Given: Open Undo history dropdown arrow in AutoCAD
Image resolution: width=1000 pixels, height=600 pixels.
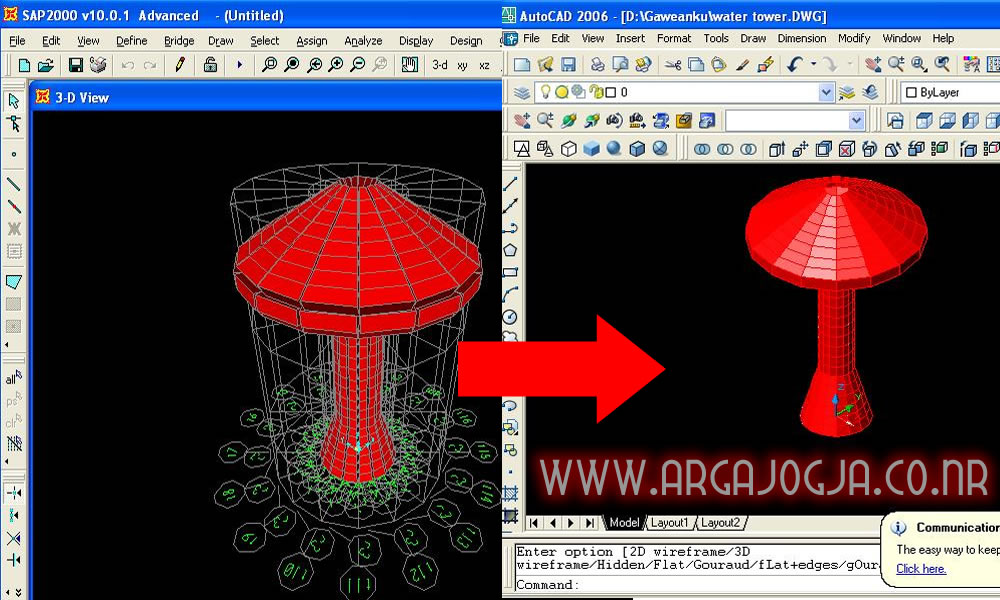Looking at the screenshot, I should [813, 64].
